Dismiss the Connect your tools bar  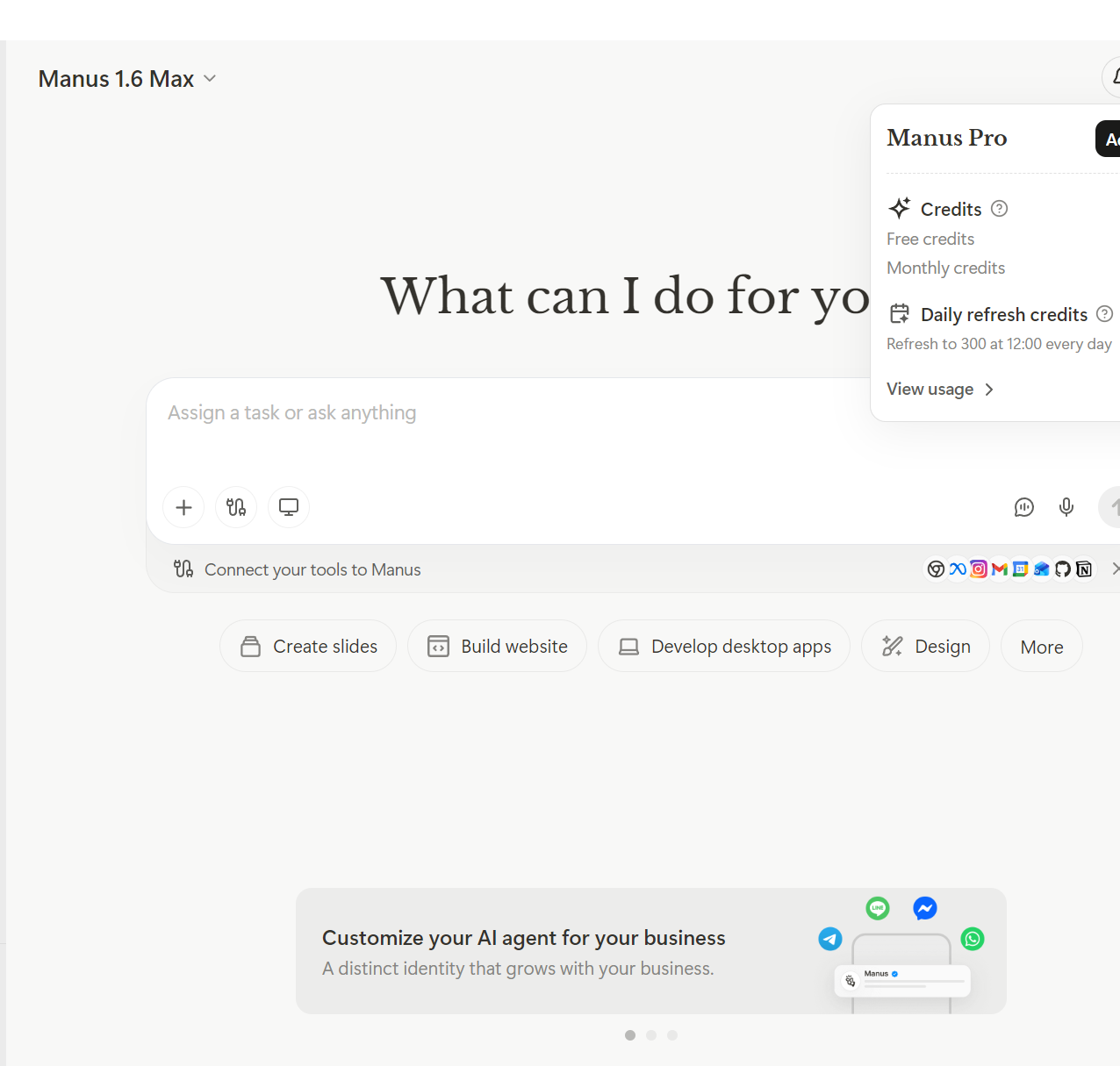[1115, 569]
